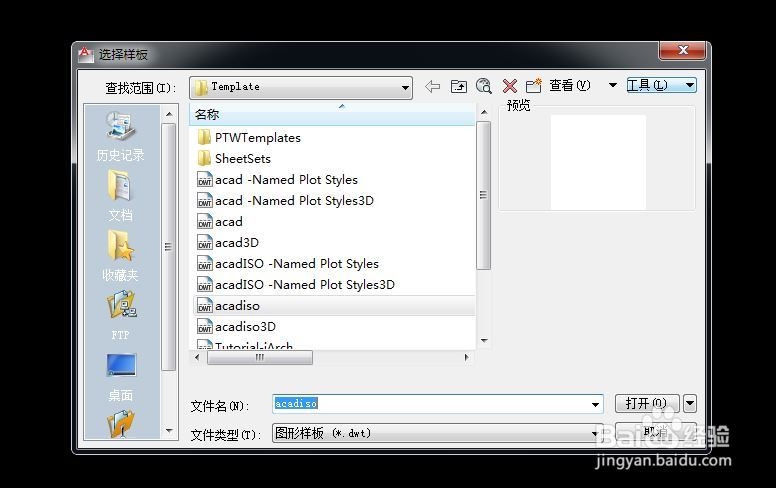Click the places sidebar scrollbar thumb
The width and height of the screenshot is (776, 488).
[x=169, y=246]
